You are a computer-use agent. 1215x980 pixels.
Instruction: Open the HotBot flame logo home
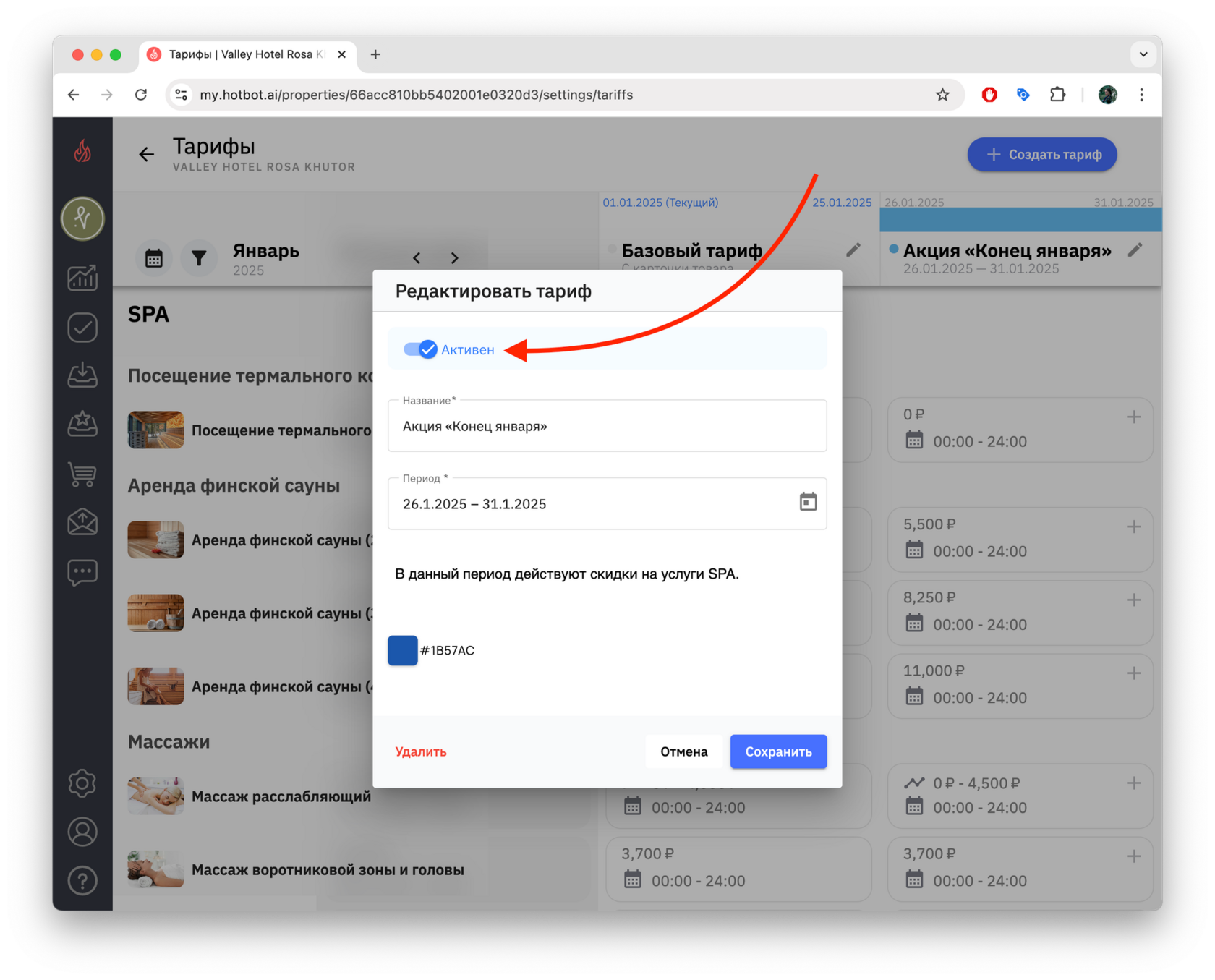(82, 151)
